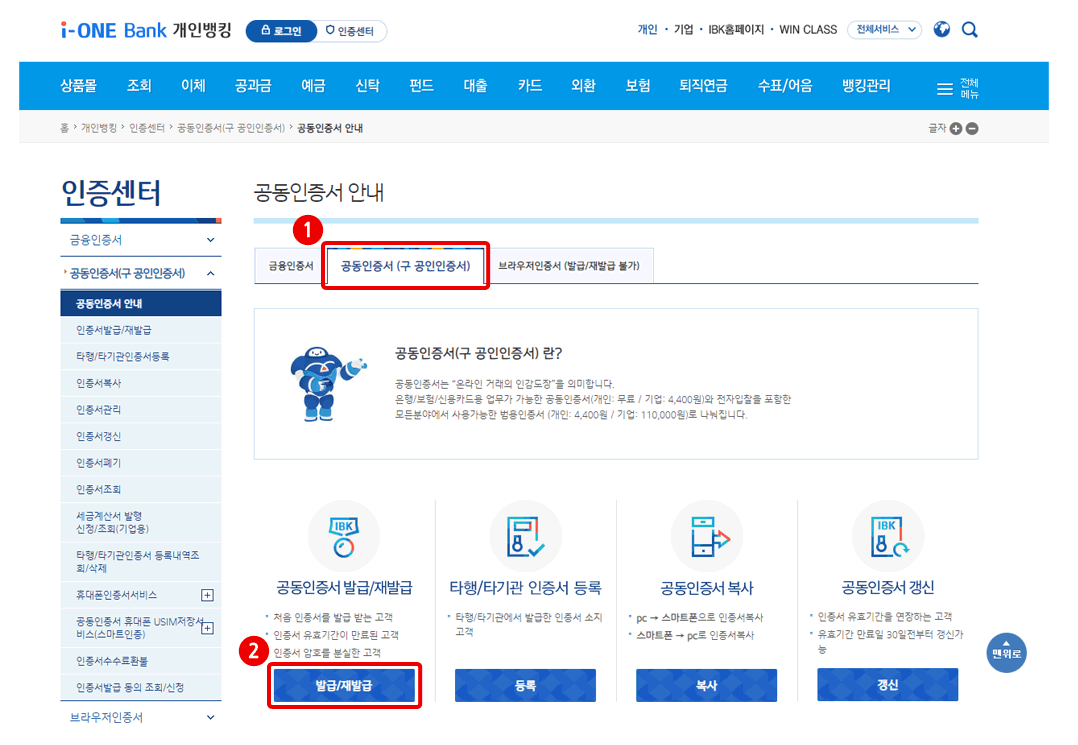
Task: Open the 공과금 menu
Action: click(x=253, y=86)
